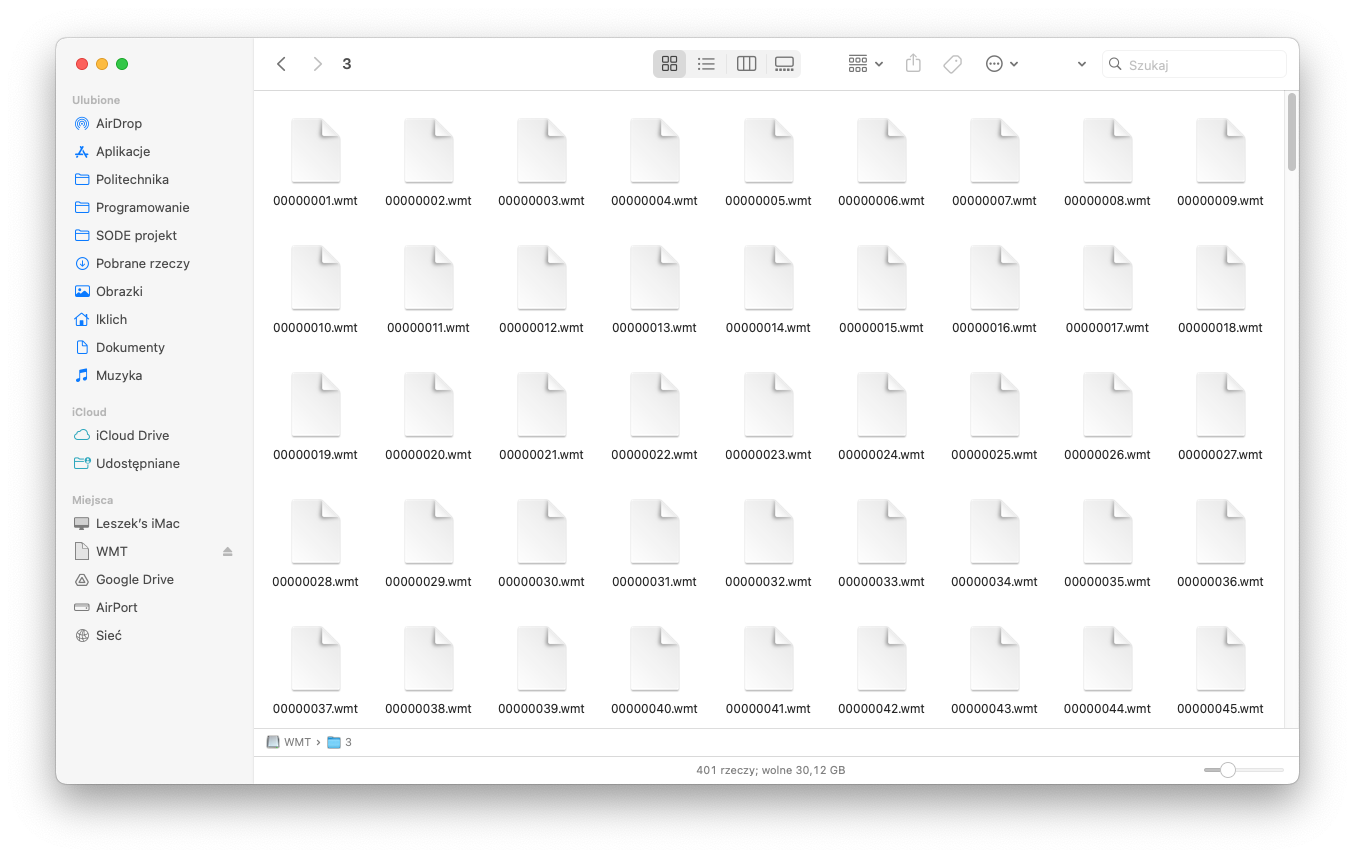1355x858 pixels.
Task: Click the 00000003.wmt file name label
Action: 541,201
